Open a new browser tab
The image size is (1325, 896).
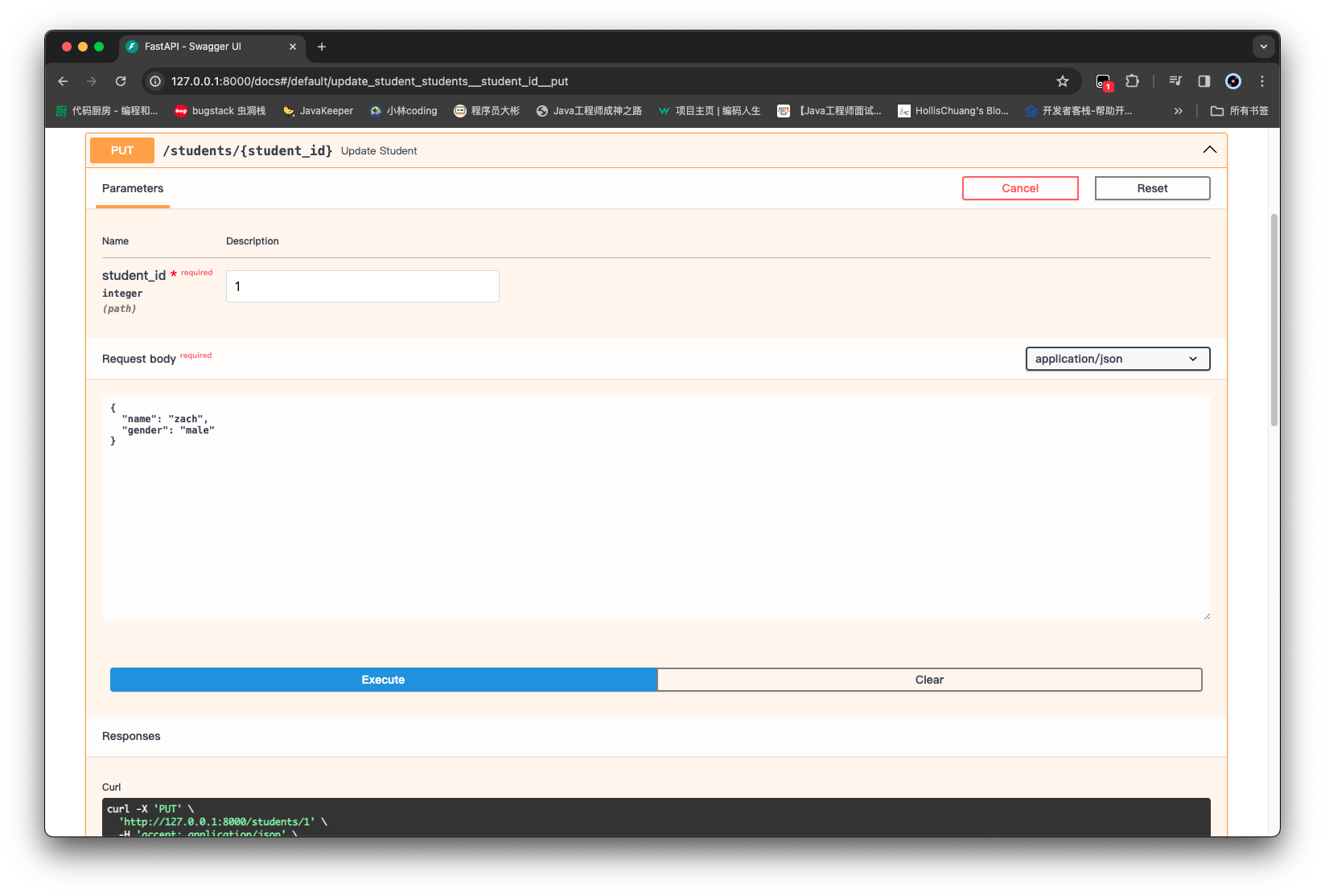point(322,47)
